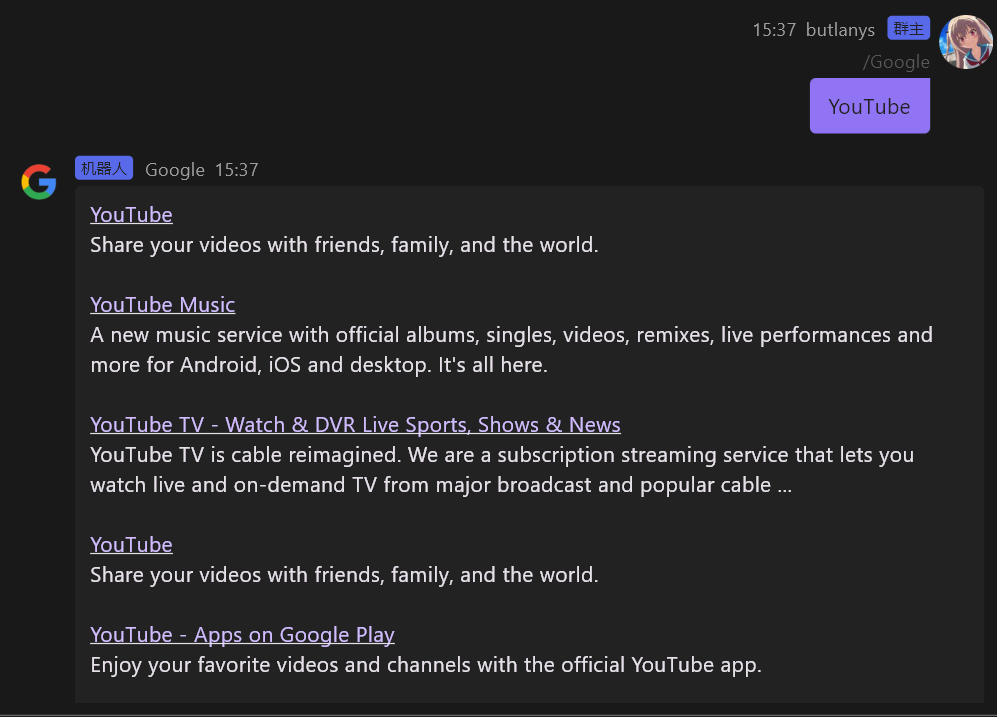This screenshot has height=717, width=997.
Task: Click the butlanys username
Action: click(840, 30)
